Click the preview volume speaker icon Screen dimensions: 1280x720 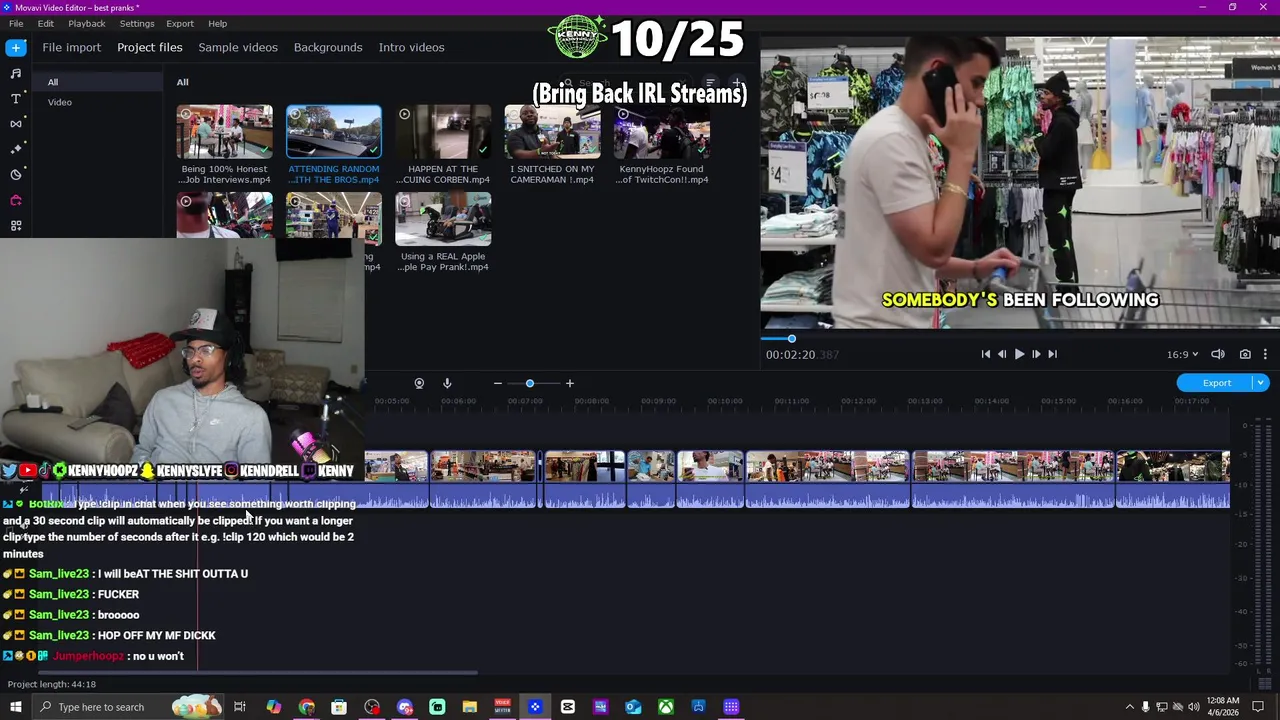click(1218, 354)
